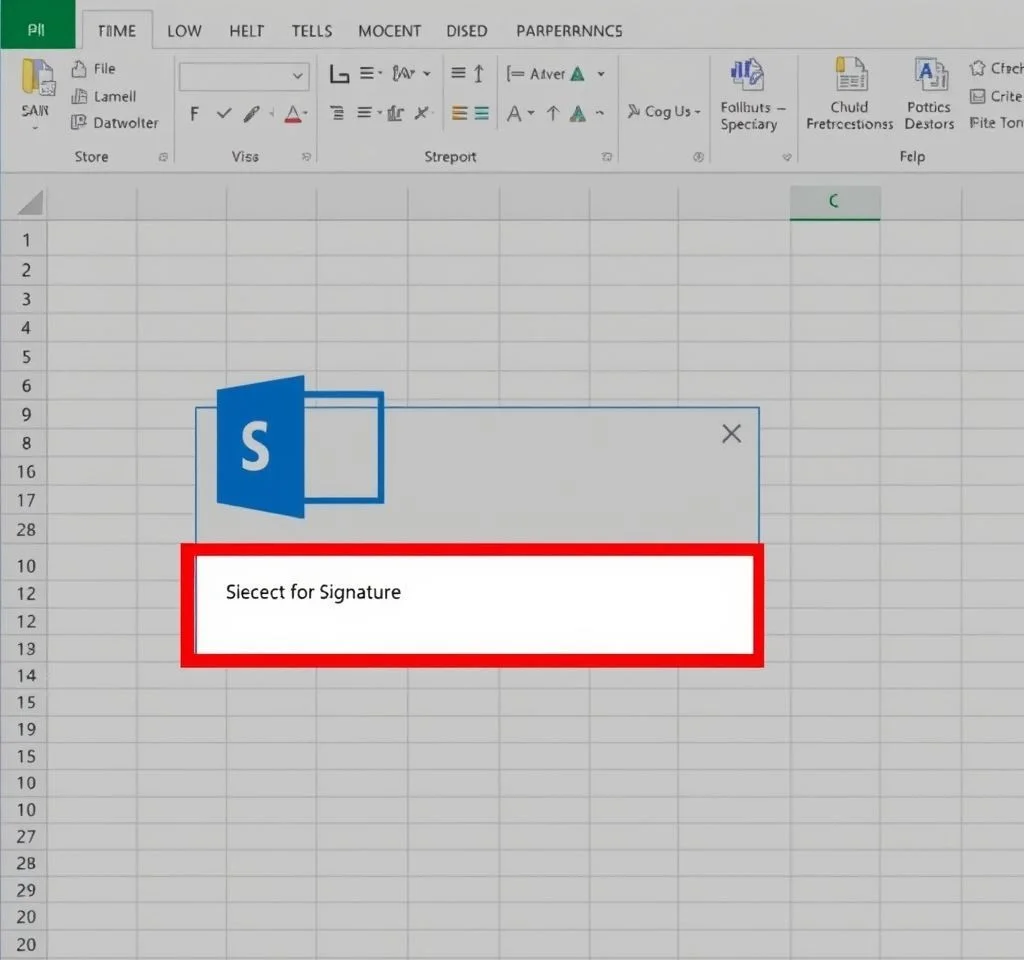
Task: Select the pencil brush icon in Viss group
Action: 251,114
